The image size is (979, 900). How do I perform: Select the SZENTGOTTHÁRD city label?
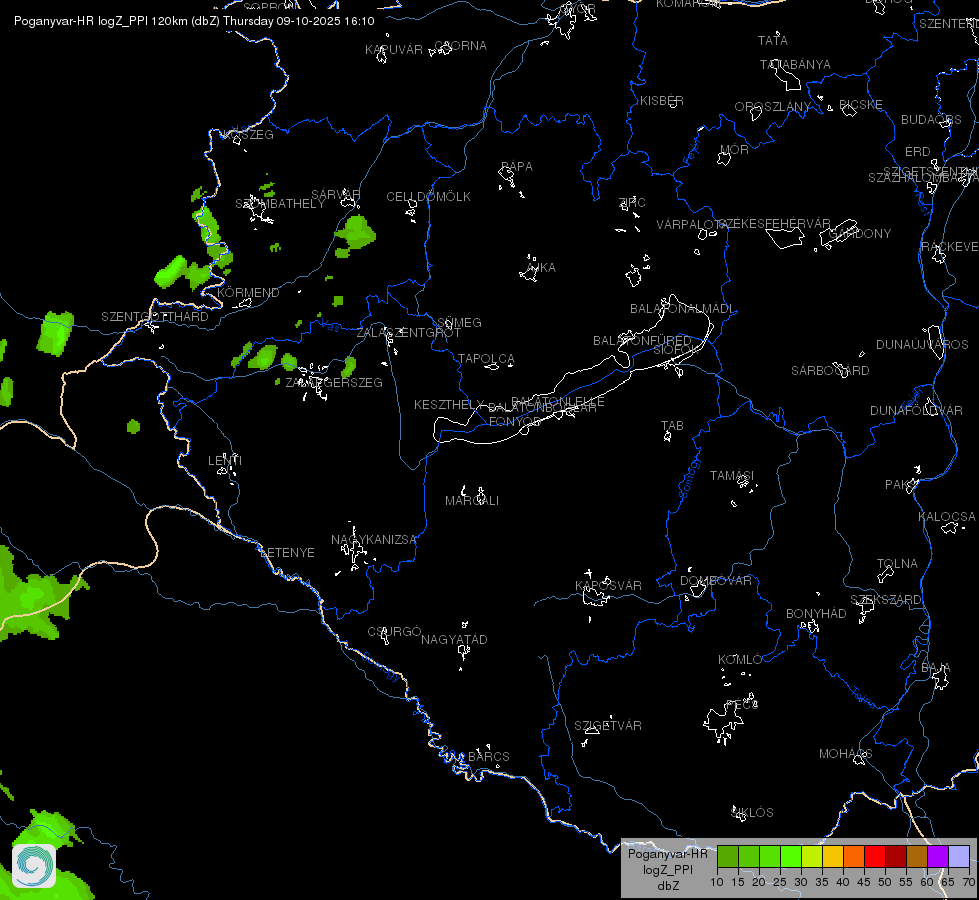coord(155,317)
